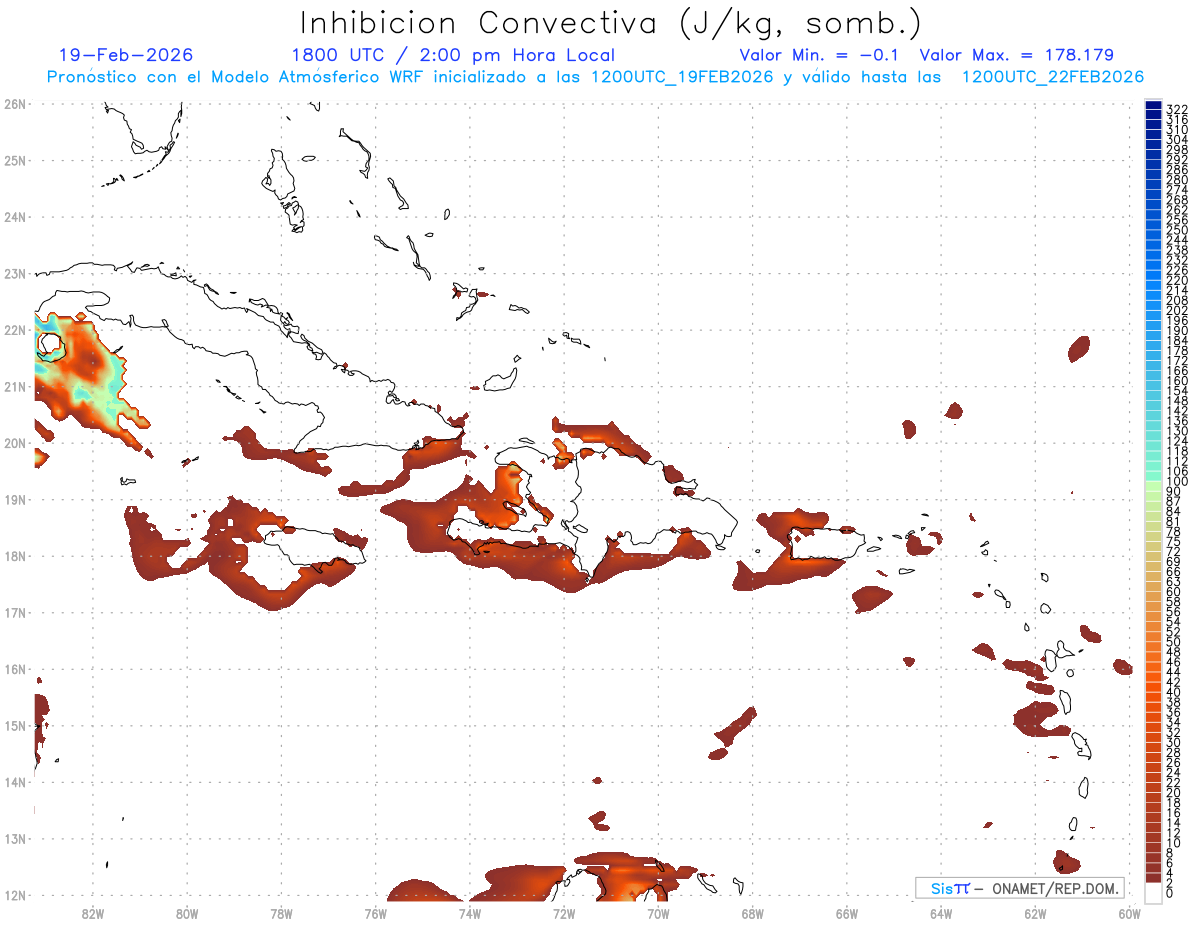Click the 100 color bar value label
This screenshot has height=927, width=1200.
pos(1176,482)
